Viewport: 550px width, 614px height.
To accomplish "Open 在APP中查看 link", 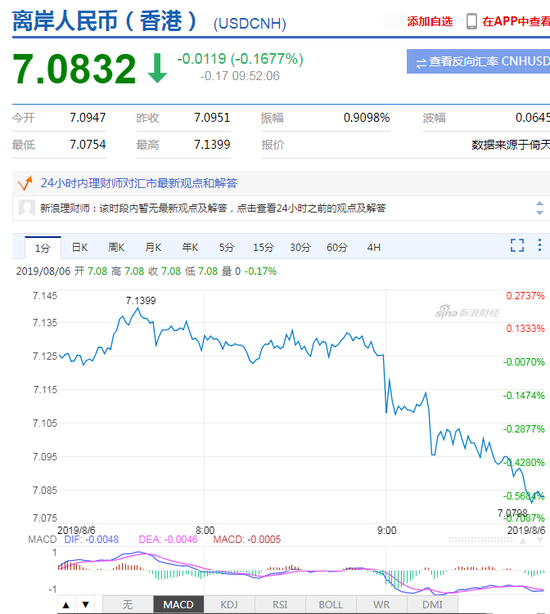I will tap(516, 21).
